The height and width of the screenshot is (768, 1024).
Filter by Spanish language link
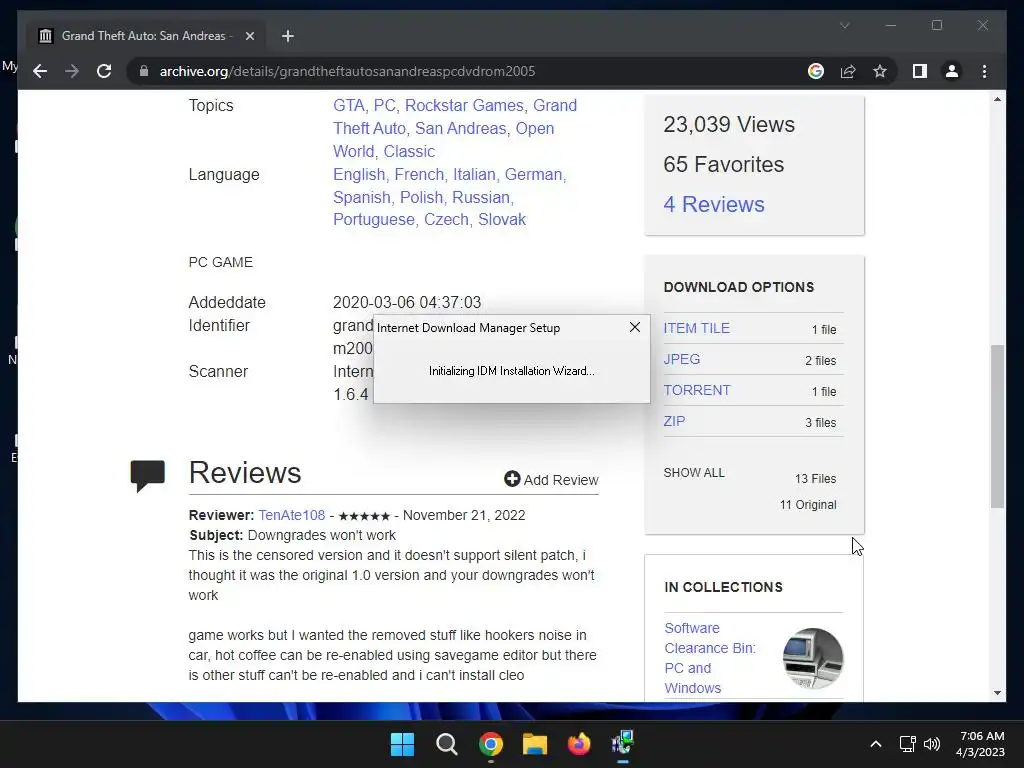pos(362,197)
